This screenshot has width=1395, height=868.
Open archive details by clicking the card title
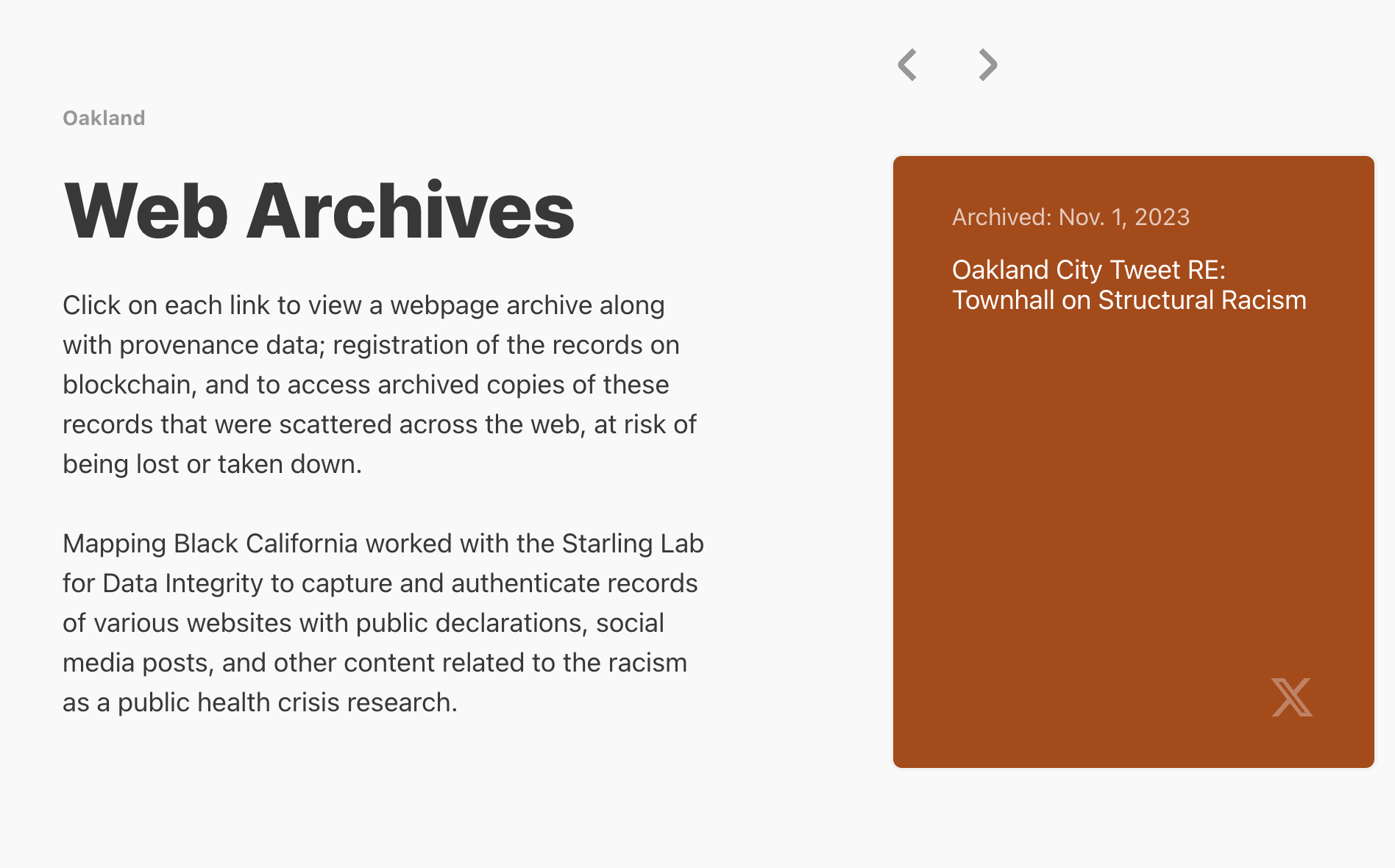(x=1129, y=285)
